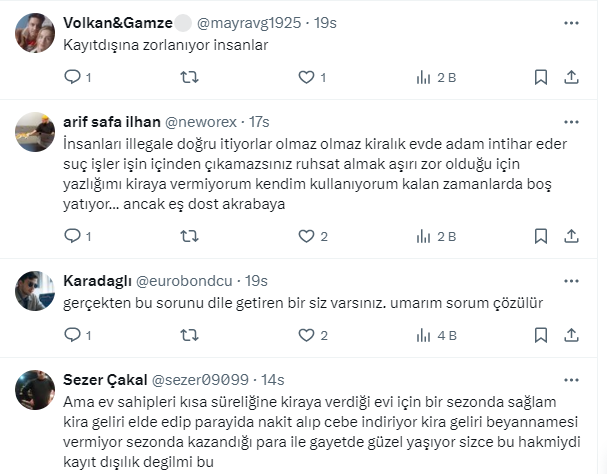The image size is (607, 474).
Task: Open more options for Volkan&Gamze's tweet
Action: [x=571, y=22]
